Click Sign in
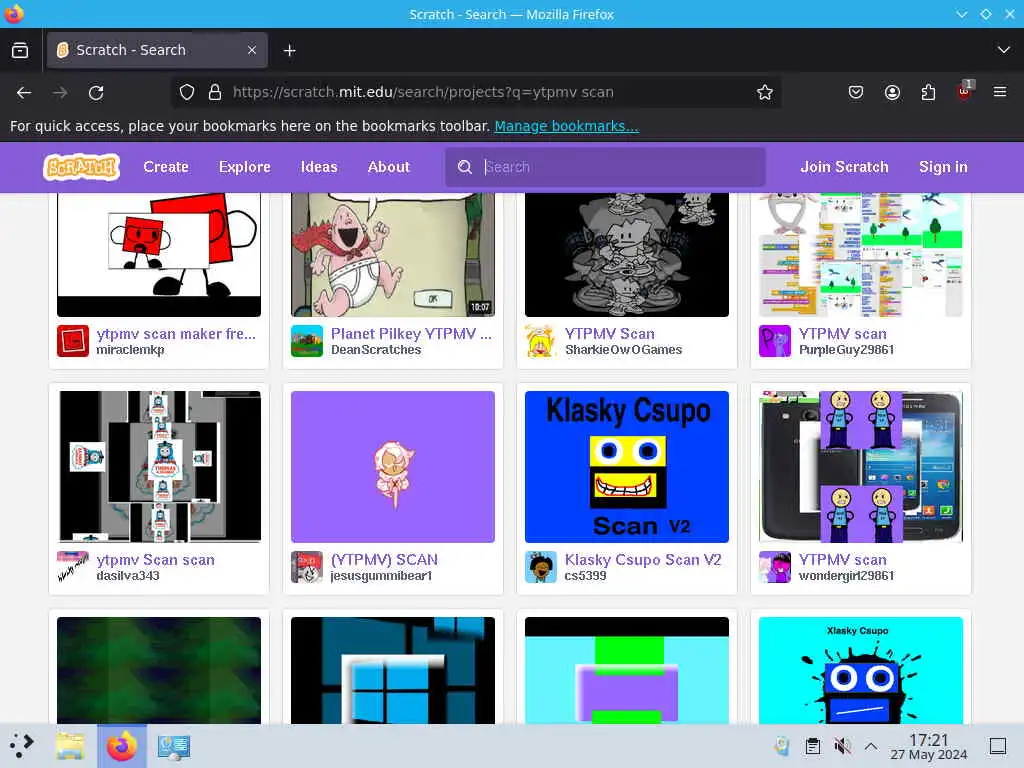Screen dimensions: 1024x768 [x=943, y=167]
